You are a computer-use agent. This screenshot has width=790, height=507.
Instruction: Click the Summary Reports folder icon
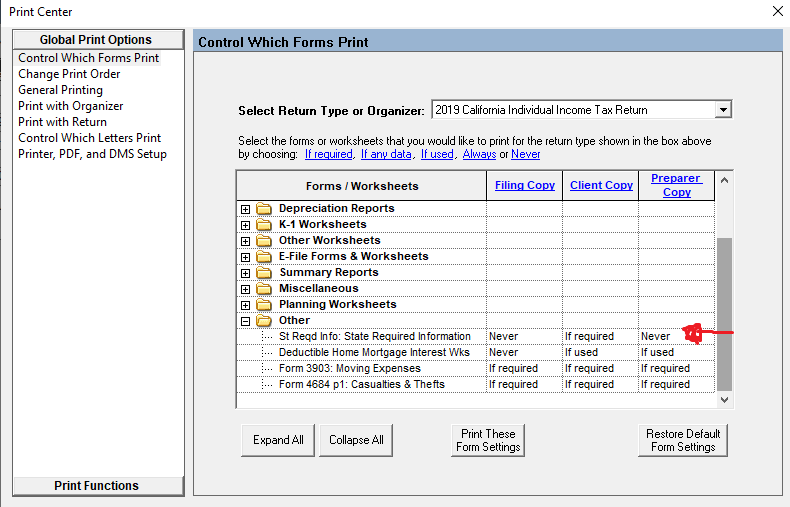pyautogui.click(x=264, y=272)
